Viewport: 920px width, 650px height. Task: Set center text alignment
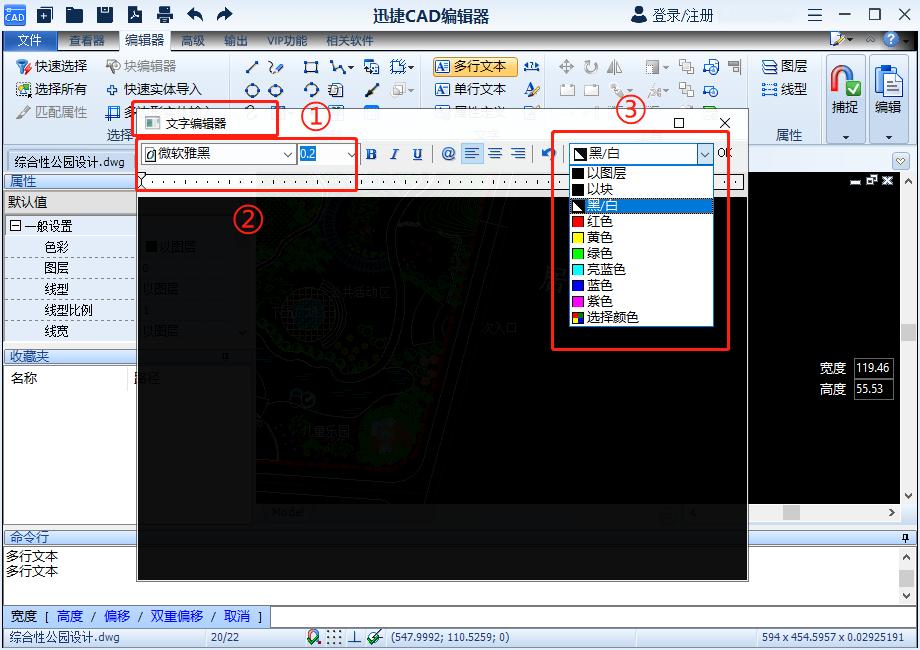point(495,154)
